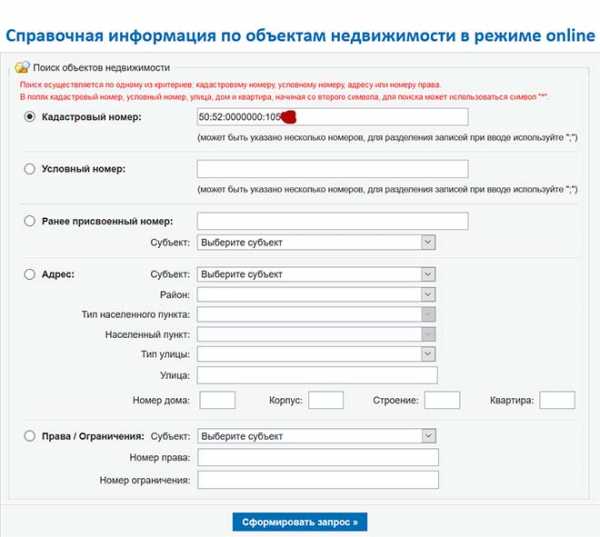Screen dimensions: 600x537
Task: Open Субъект dropdown in Права / Ограничения
Action: coord(316,436)
